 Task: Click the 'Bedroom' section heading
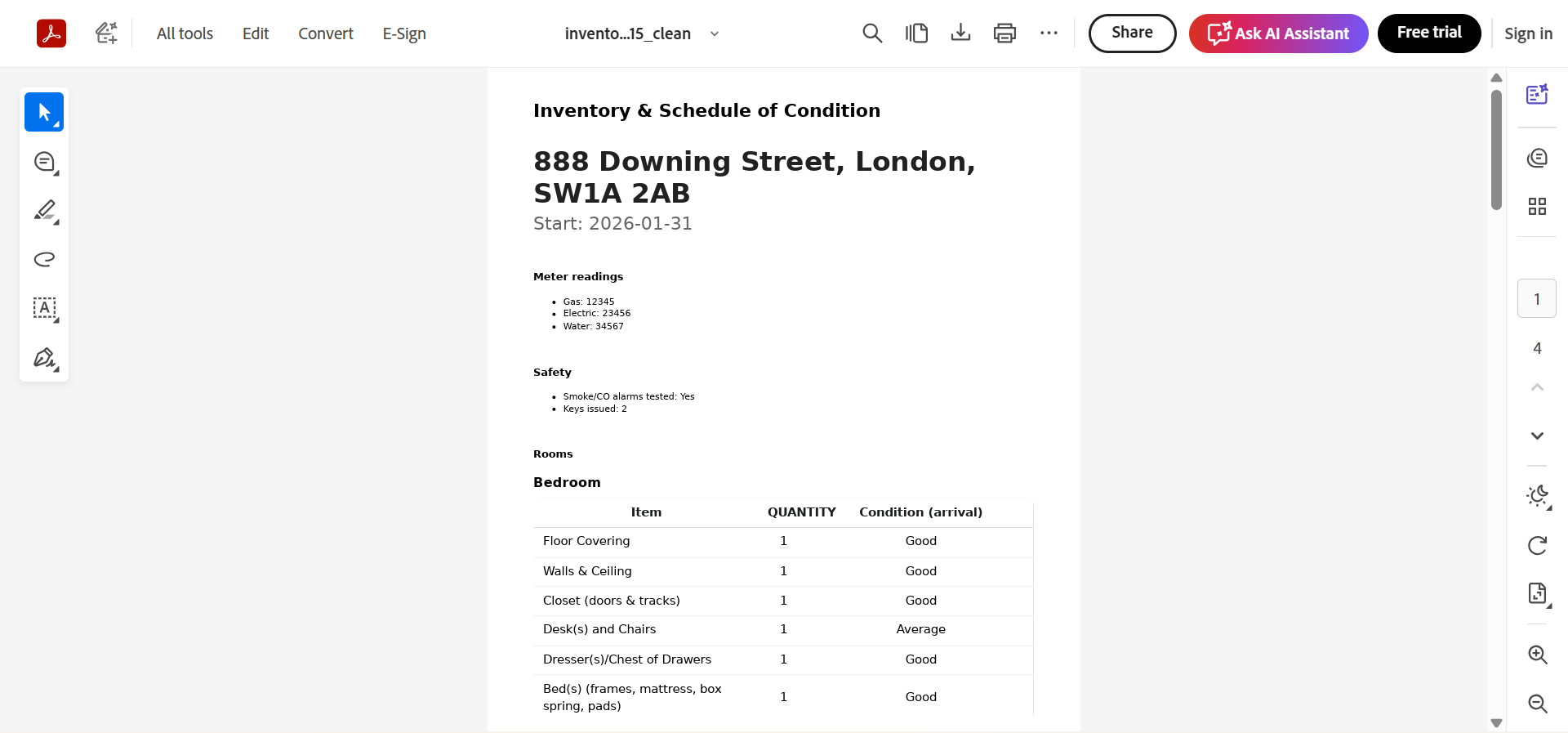click(567, 482)
